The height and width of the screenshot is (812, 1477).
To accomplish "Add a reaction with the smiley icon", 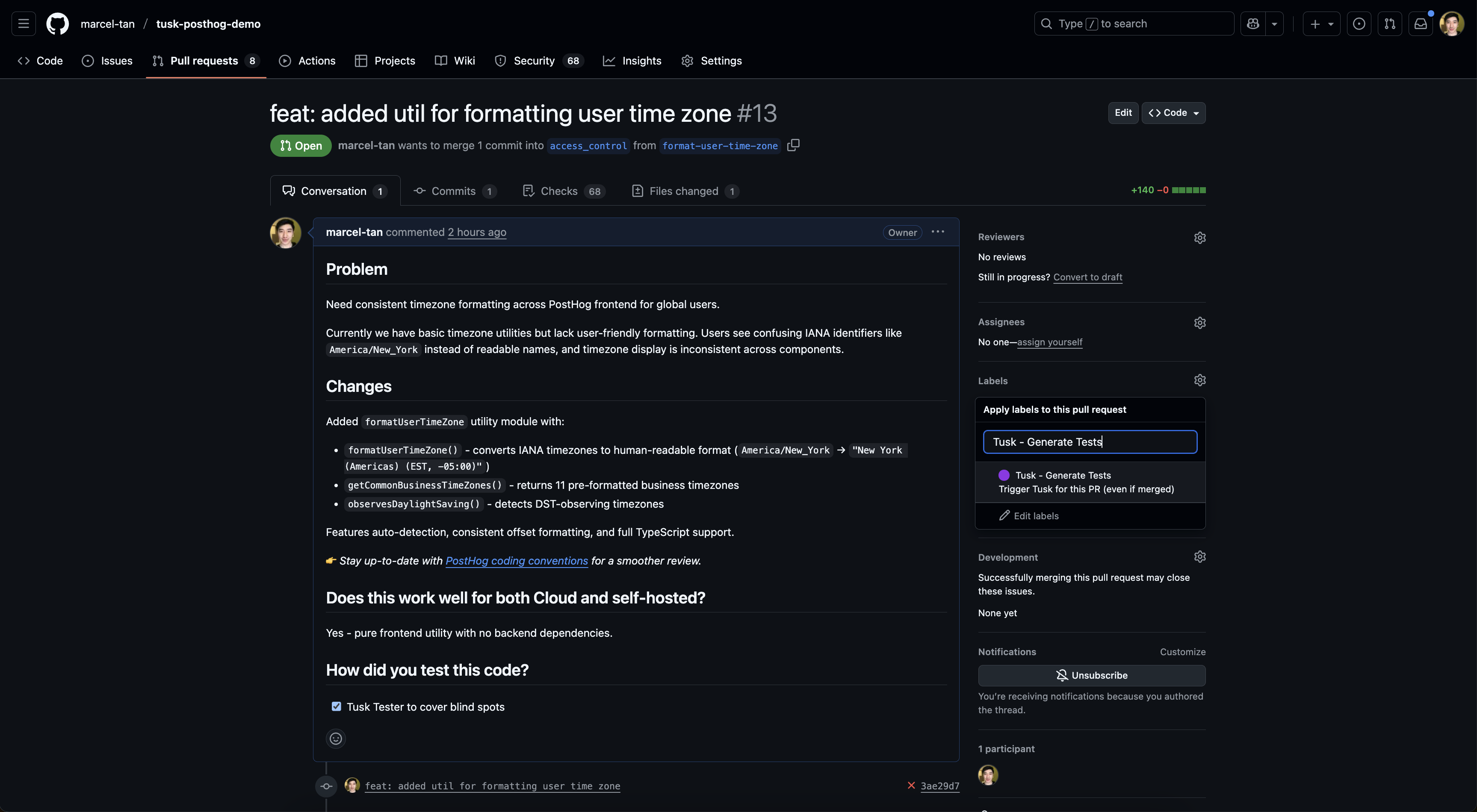I will coord(336,738).
